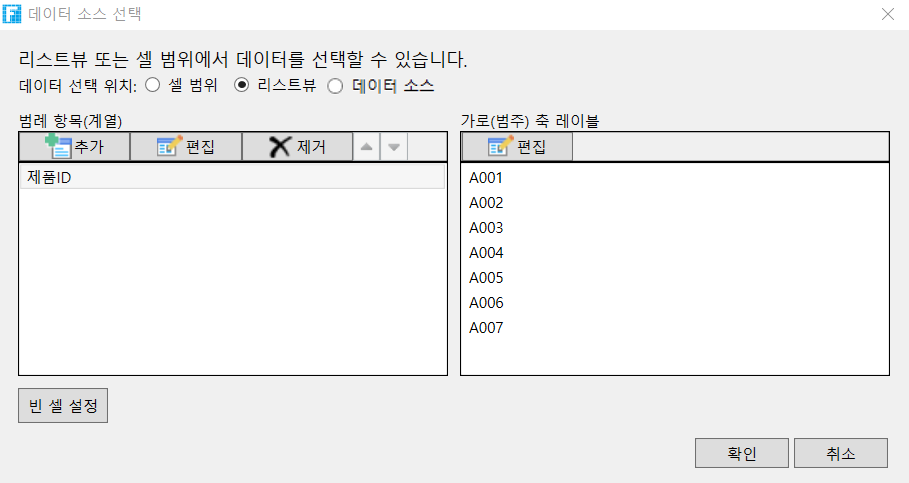This screenshot has width=909, height=483.
Task: Select axis label A007
Action: point(486,328)
